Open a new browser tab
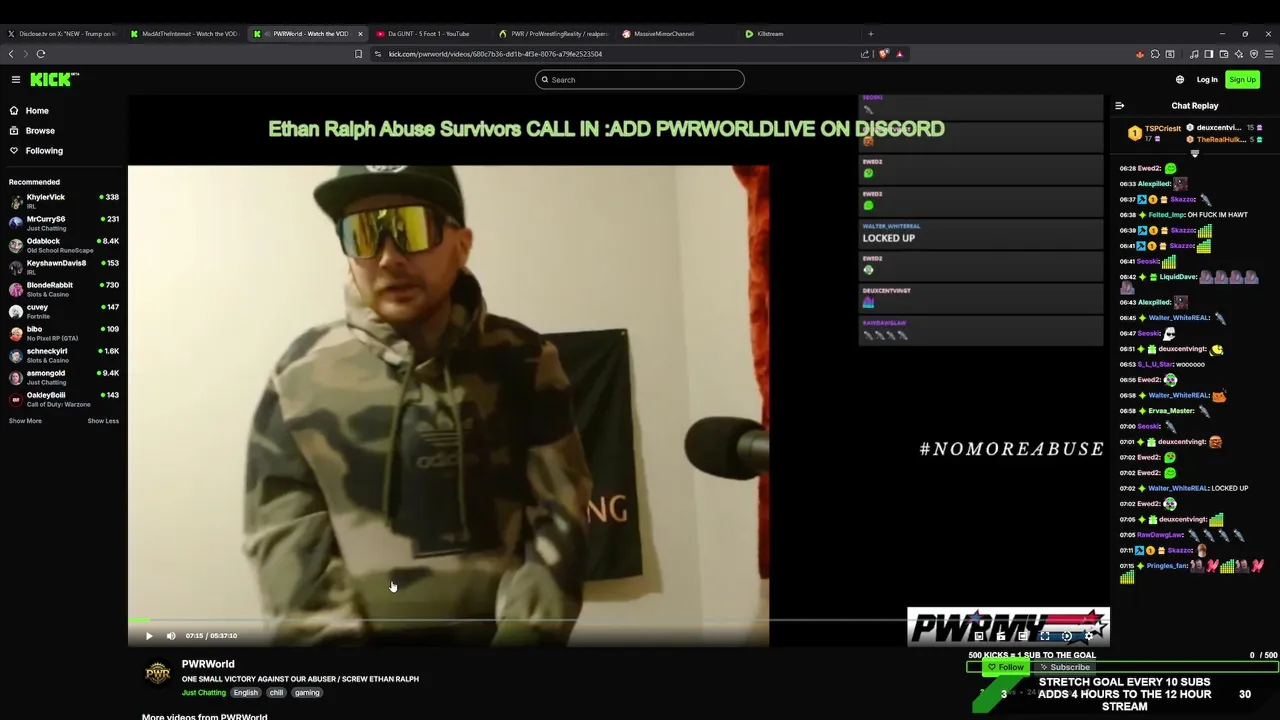Screen dimensions: 1280x720 tap(870, 34)
